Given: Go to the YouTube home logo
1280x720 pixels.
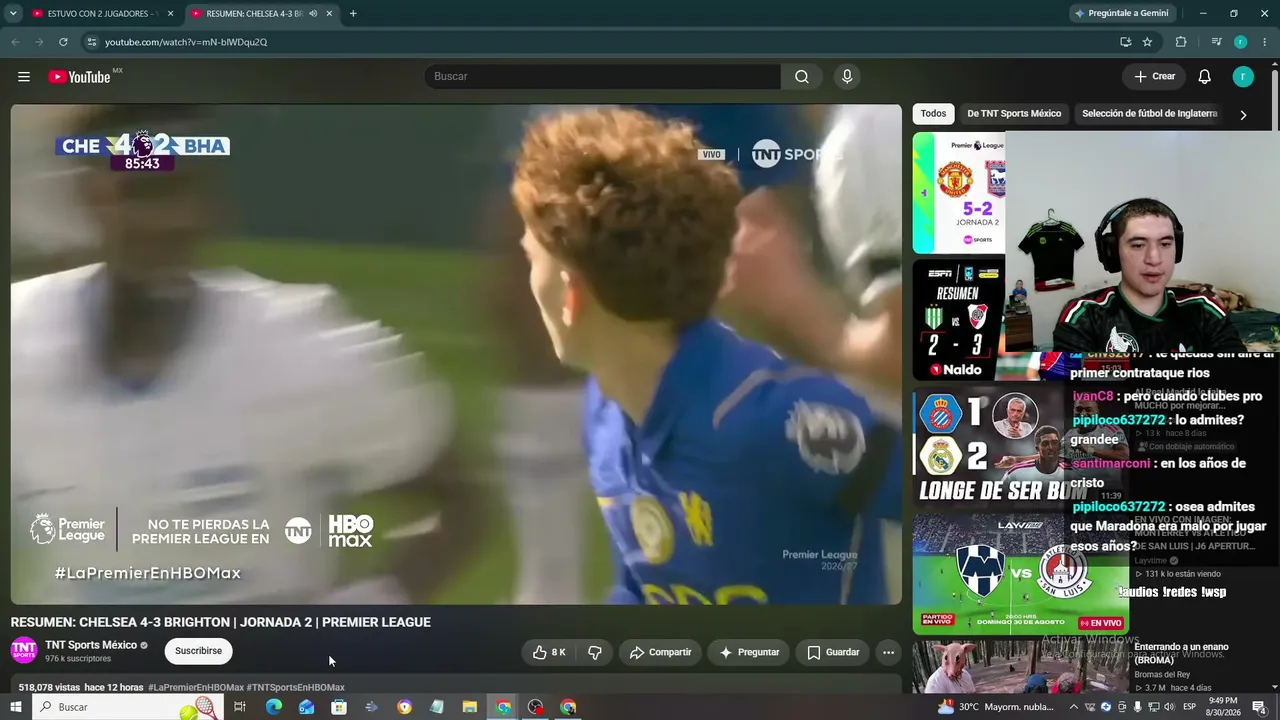Looking at the screenshot, I should (80, 77).
